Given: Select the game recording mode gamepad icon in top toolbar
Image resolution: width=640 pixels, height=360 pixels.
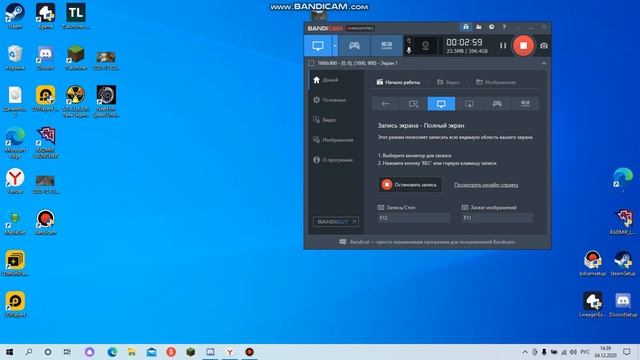Looking at the screenshot, I should point(354,46).
